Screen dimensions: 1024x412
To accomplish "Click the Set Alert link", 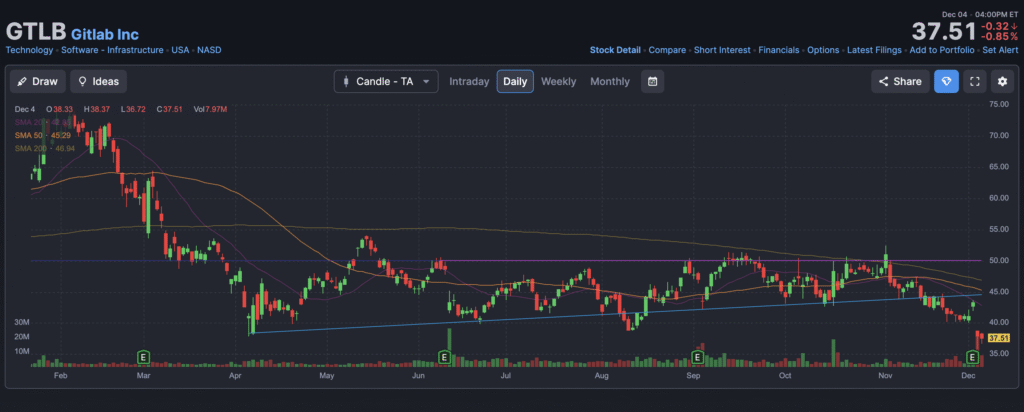I will [1000, 49].
